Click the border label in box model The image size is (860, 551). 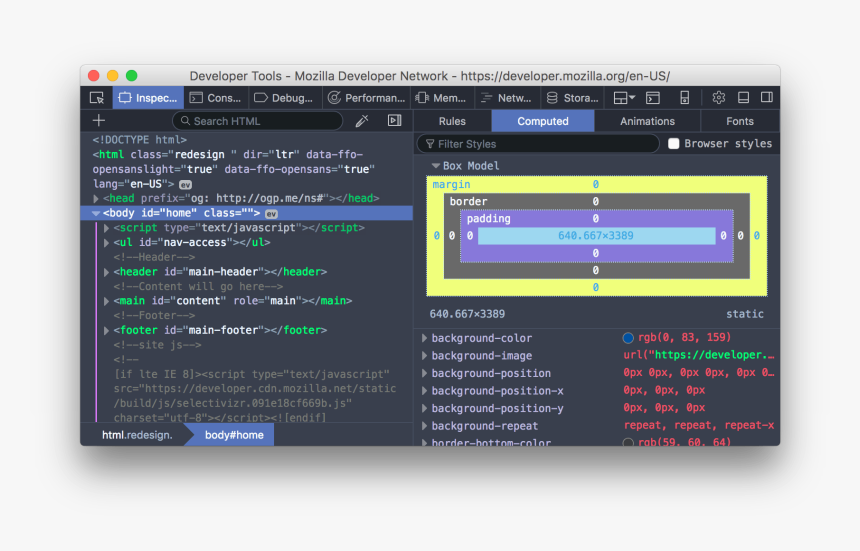(468, 202)
